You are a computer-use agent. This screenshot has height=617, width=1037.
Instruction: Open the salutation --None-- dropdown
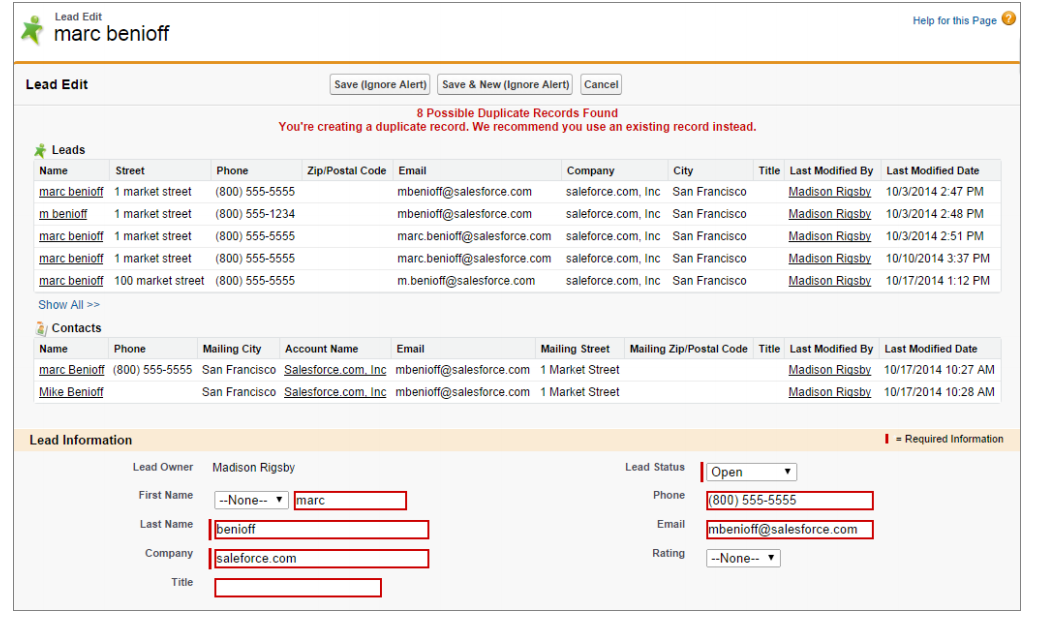pyautogui.click(x=251, y=500)
